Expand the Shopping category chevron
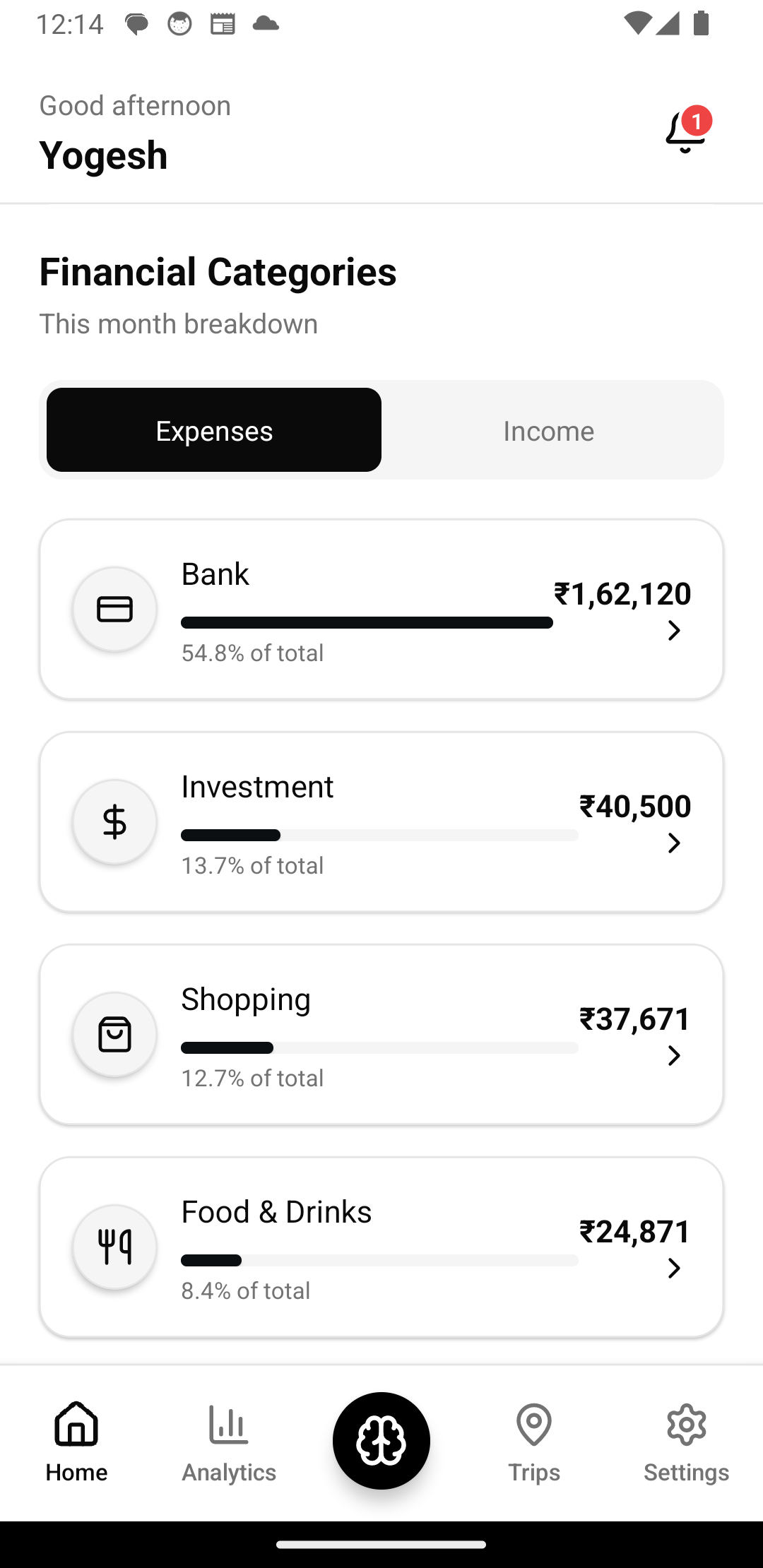The width and height of the screenshot is (763, 1568). (674, 1055)
